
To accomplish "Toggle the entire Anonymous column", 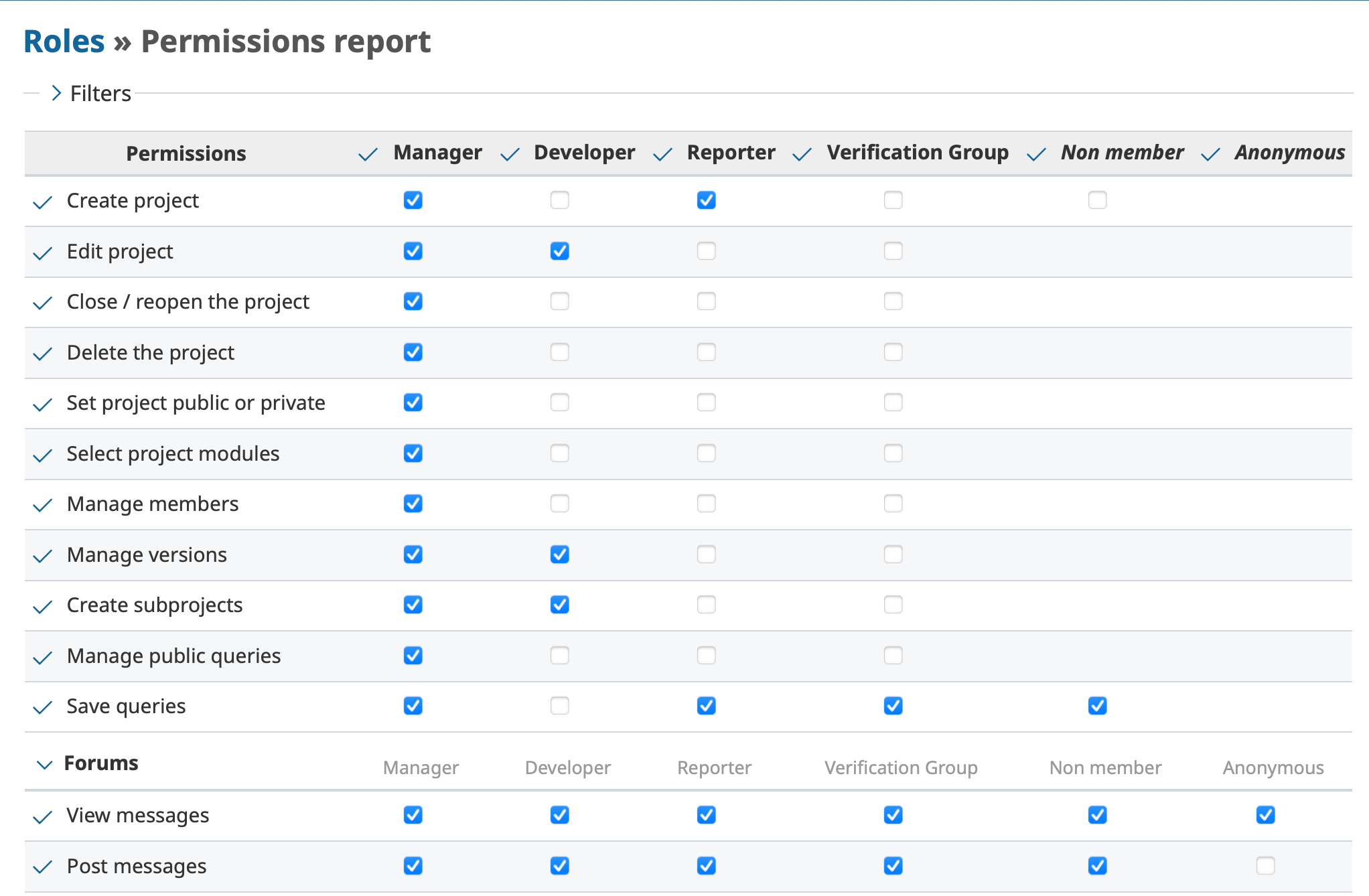I will coord(1210,153).
